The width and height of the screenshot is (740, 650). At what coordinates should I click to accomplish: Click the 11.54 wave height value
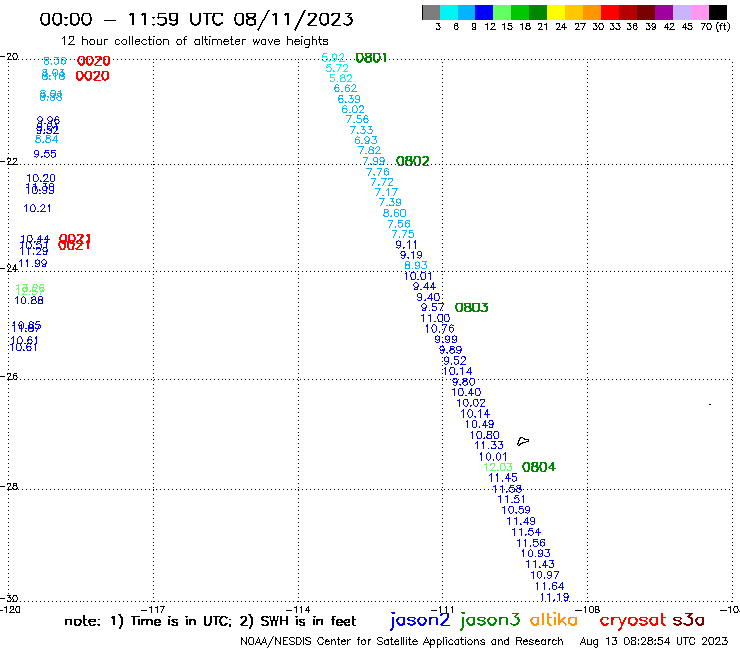click(x=526, y=532)
